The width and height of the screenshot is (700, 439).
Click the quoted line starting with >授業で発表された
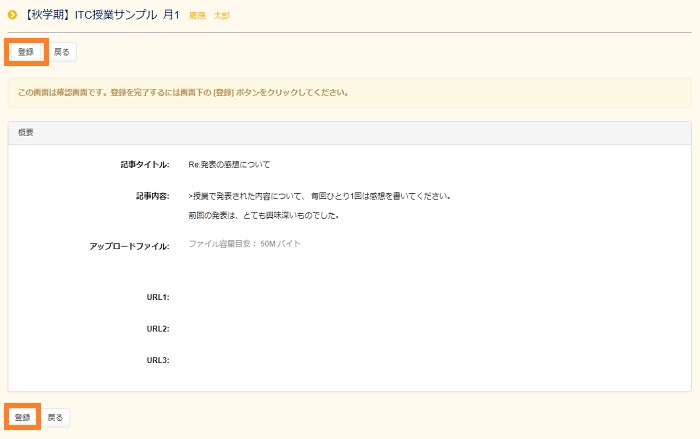click(x=319, y=196)
